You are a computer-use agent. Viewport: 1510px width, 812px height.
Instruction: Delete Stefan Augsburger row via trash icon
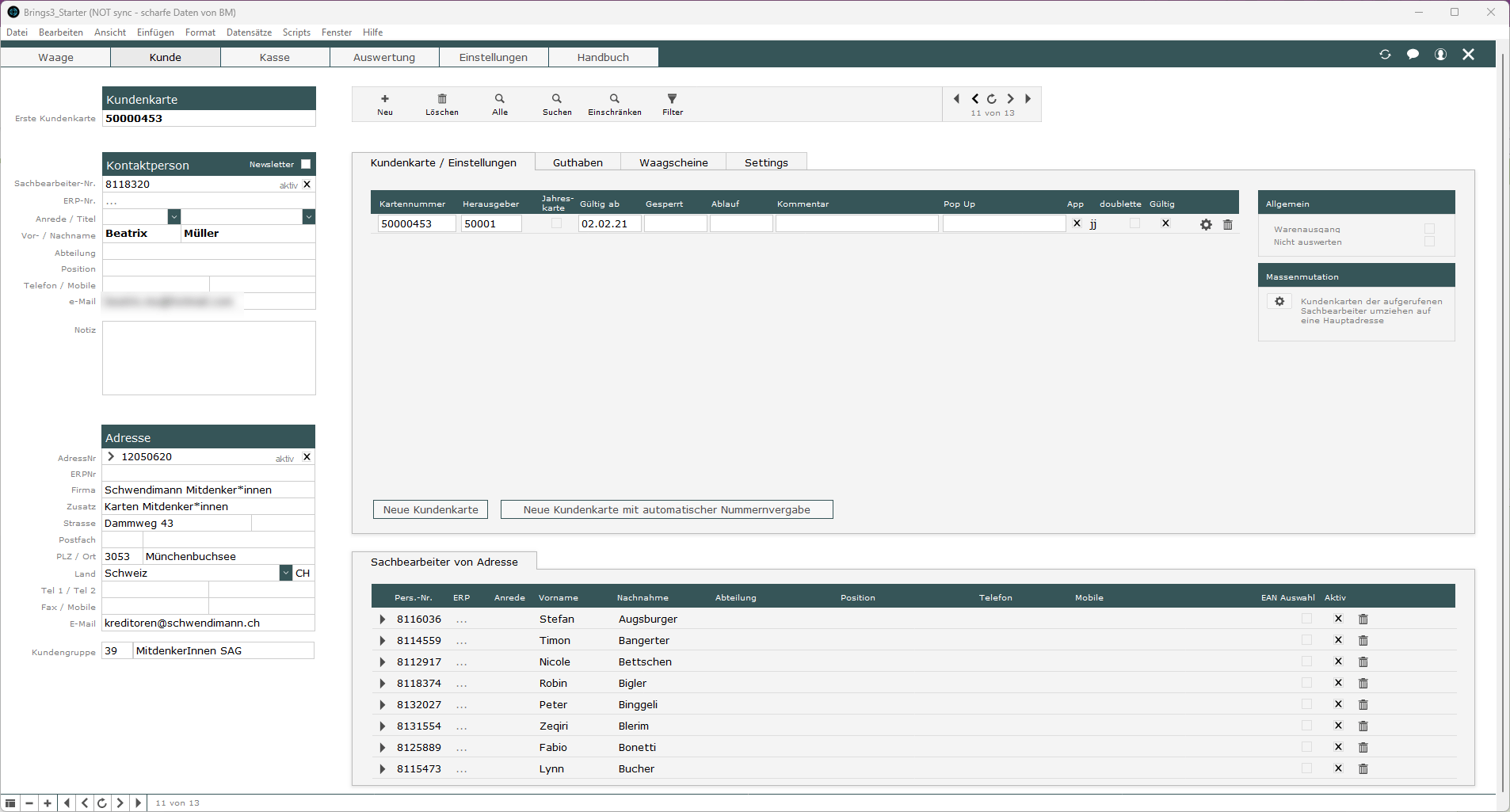(1363, 619)
